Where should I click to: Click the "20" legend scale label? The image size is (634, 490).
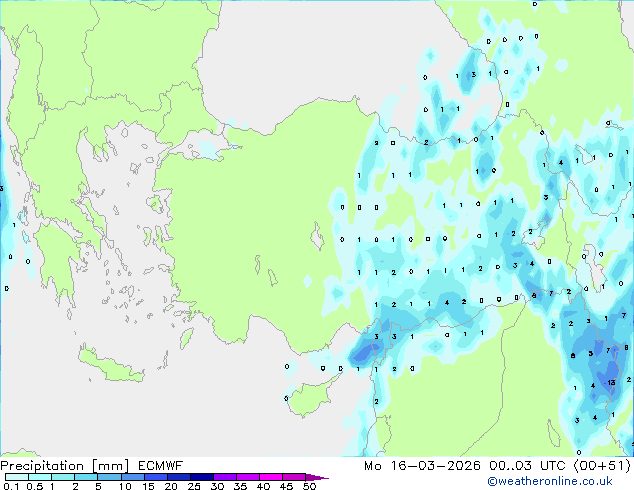(171, 486)
